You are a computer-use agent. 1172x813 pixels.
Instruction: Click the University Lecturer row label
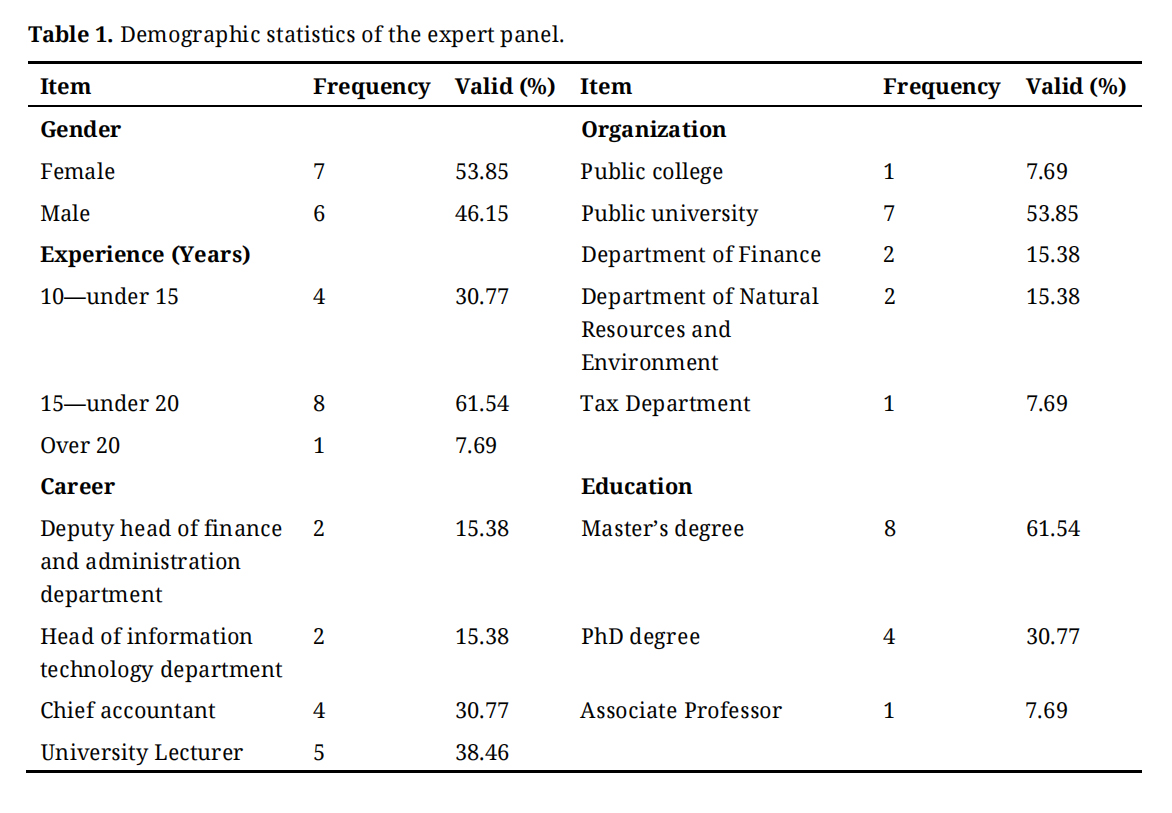pyautogui.click(x=141, y=752)
